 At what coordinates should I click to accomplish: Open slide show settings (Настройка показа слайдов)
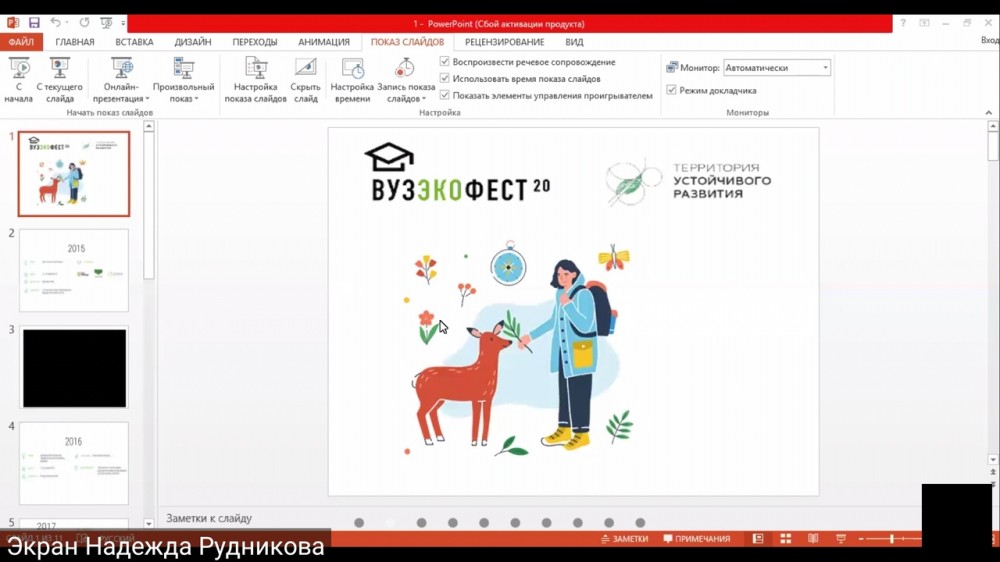point(256,78)
